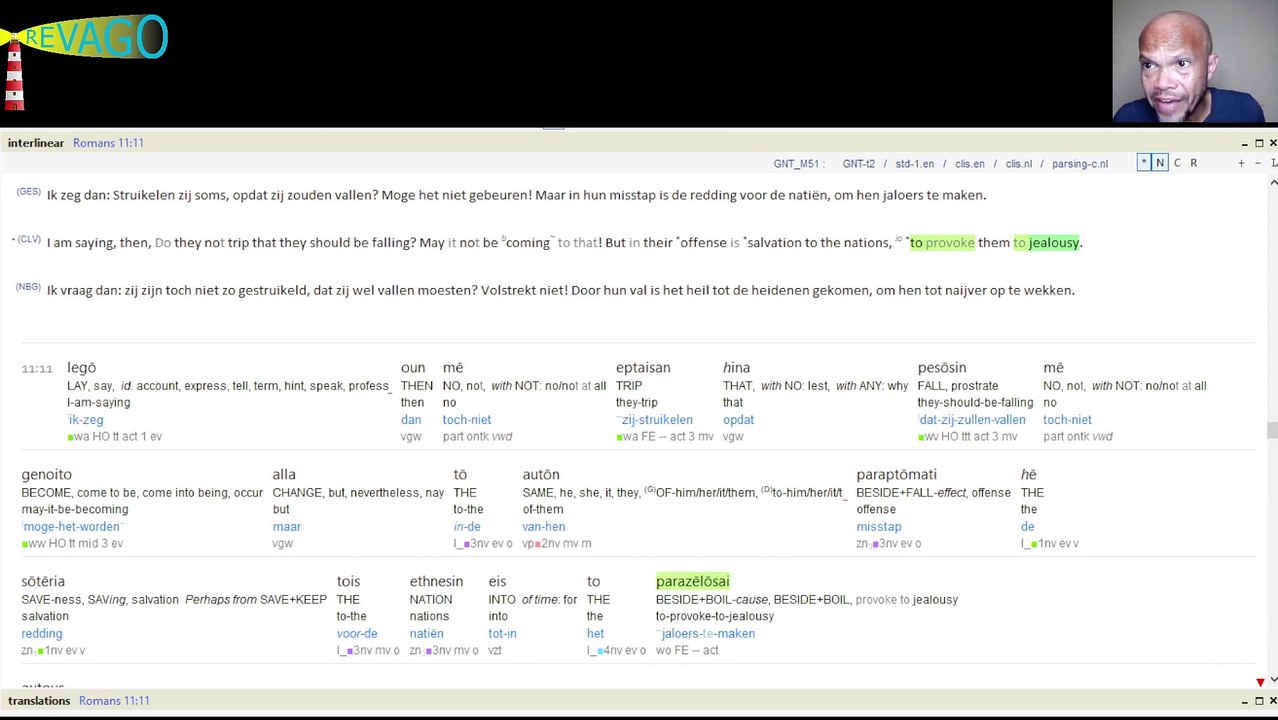Viewport: 1278px width, 720px height.
Task: Maximize the interlinear panel
Action: [1259, 143]
